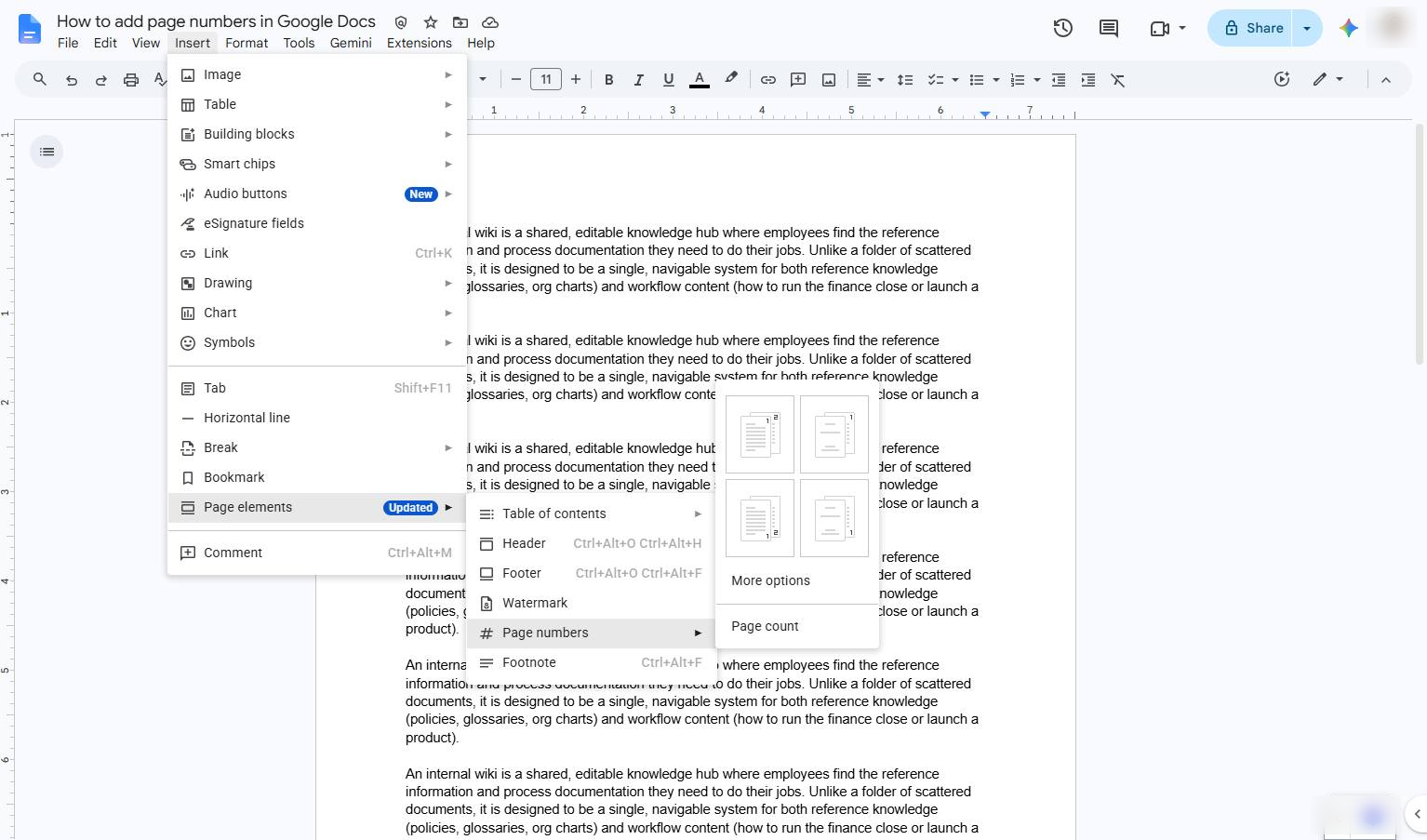Screen dimensions: 1427x840
Task: Click the Share button
Action: pos(1252,28)
